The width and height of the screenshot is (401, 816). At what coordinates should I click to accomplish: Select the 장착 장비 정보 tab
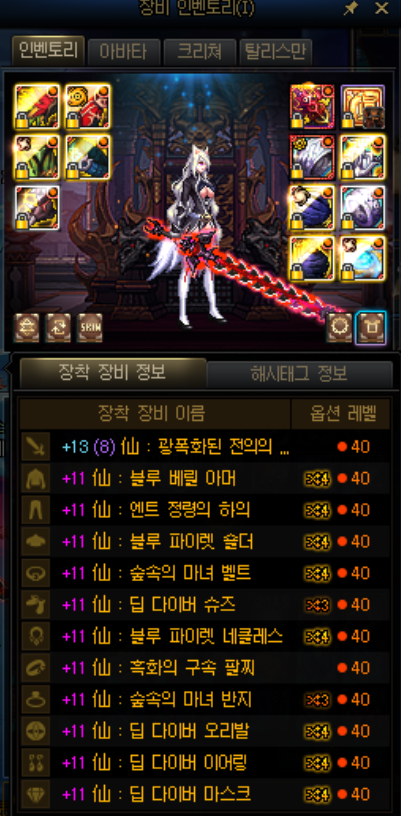pyautogui.click(x=113, y=373)
